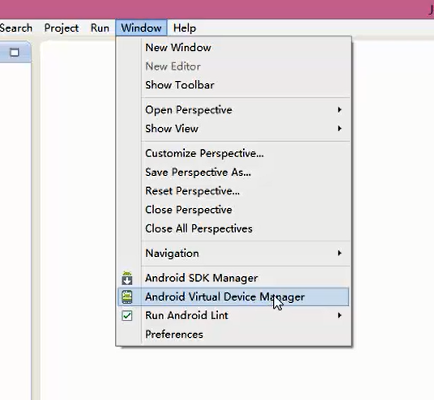Choose Customize Perspective... entry
This screenshot has width=434, height=400.
[x=233, y=153]
